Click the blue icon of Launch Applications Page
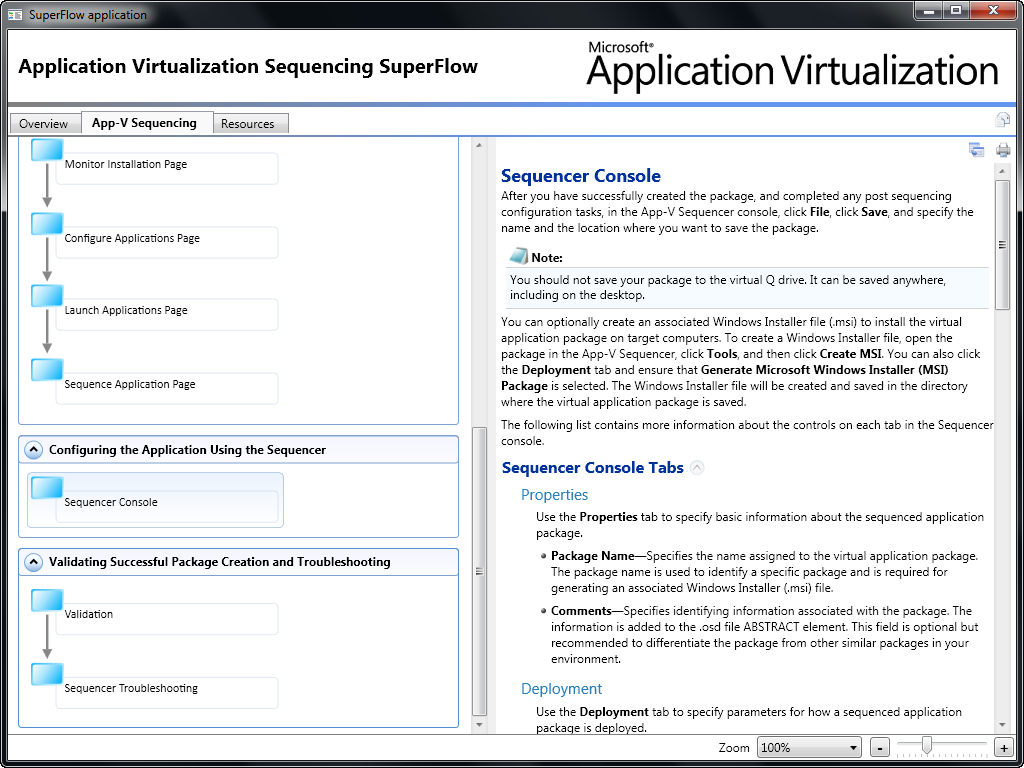The width and height of the screenshot is (1024, 768). 47,296
